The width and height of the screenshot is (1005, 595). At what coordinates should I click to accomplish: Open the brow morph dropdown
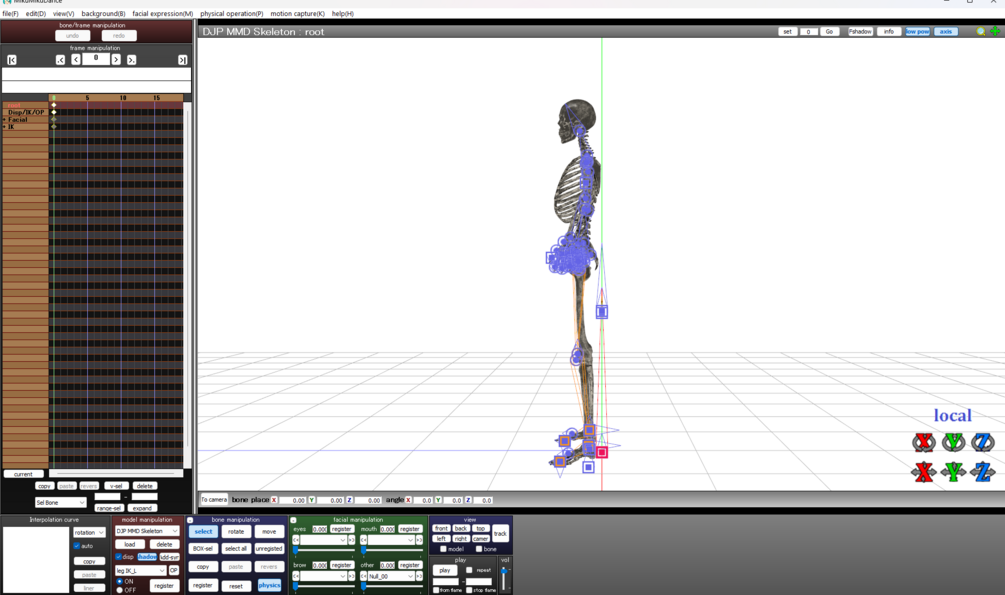tap(323, 576)
